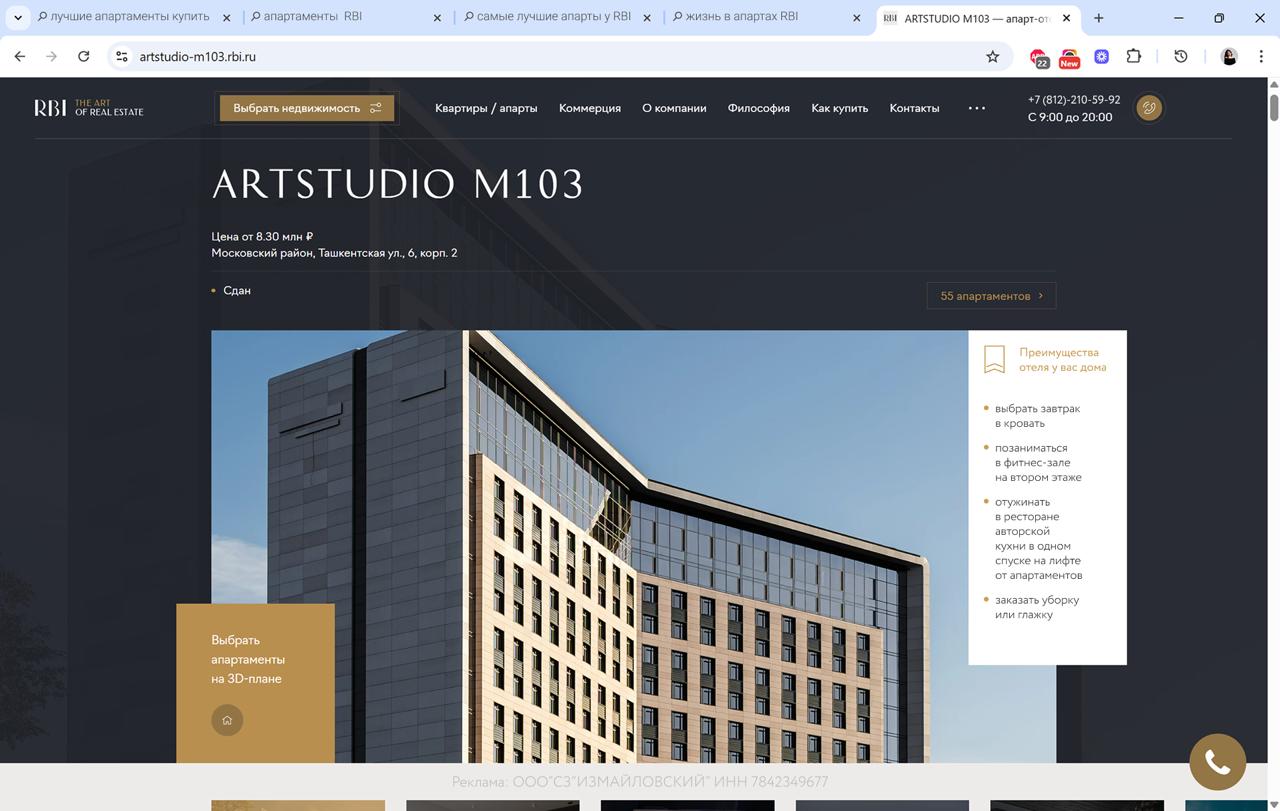Switch to the 'апартаменты RBI' tab
Viewport: 1280px width, 811px height.
(x=346, y=17)
